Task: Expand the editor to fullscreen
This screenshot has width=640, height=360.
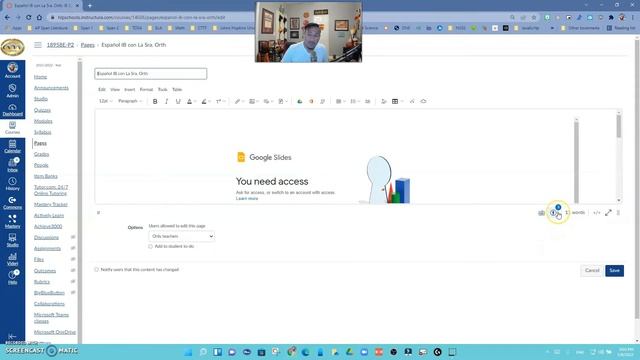Action: tap(608, 213)
